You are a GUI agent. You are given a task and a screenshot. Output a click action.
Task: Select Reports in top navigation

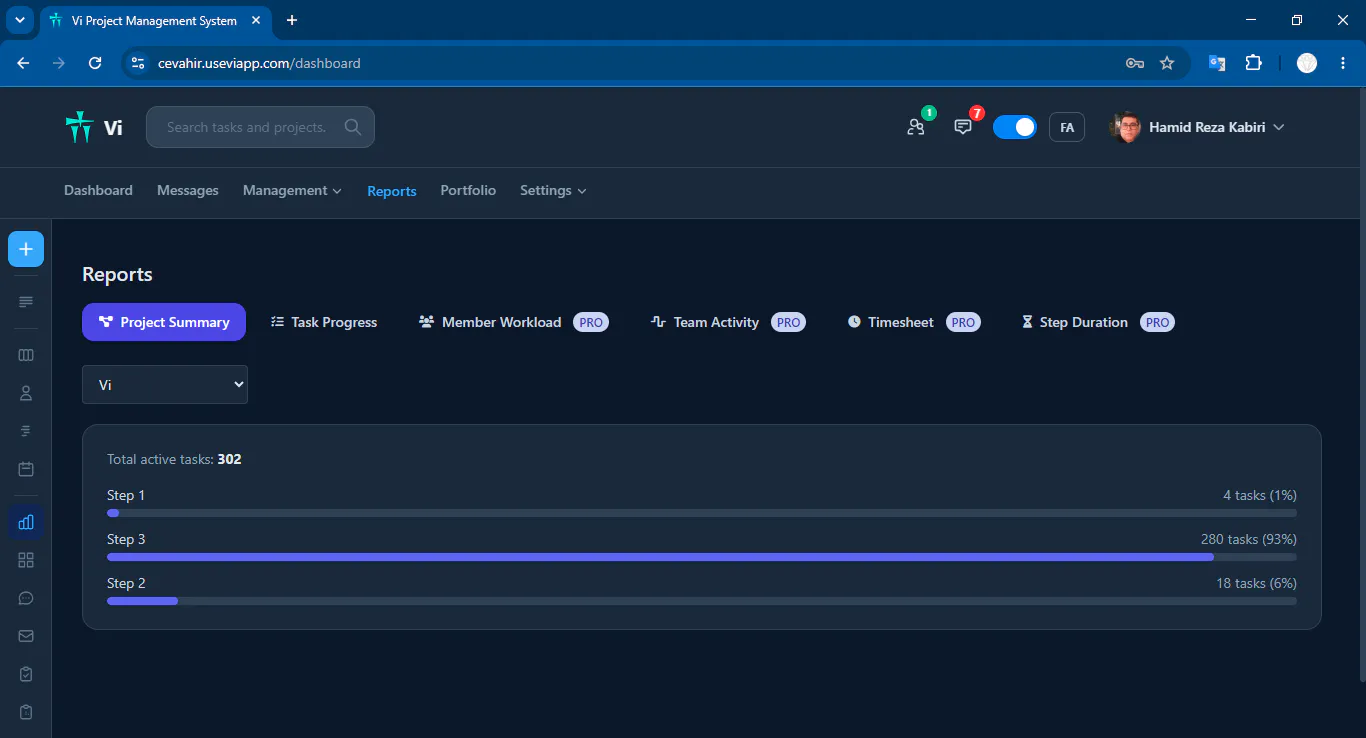point(392,191)
